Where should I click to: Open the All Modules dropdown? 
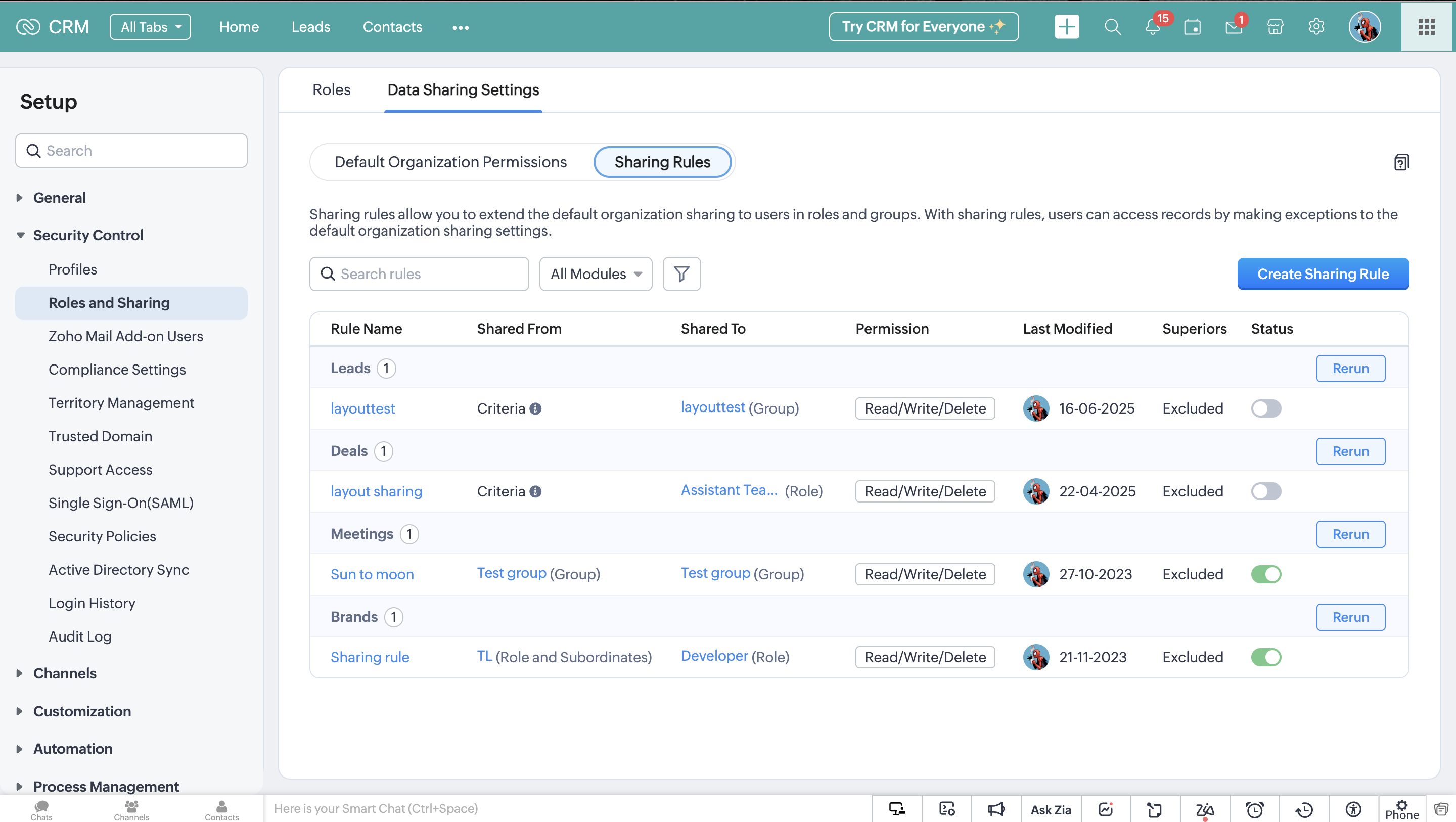(596, 274)
